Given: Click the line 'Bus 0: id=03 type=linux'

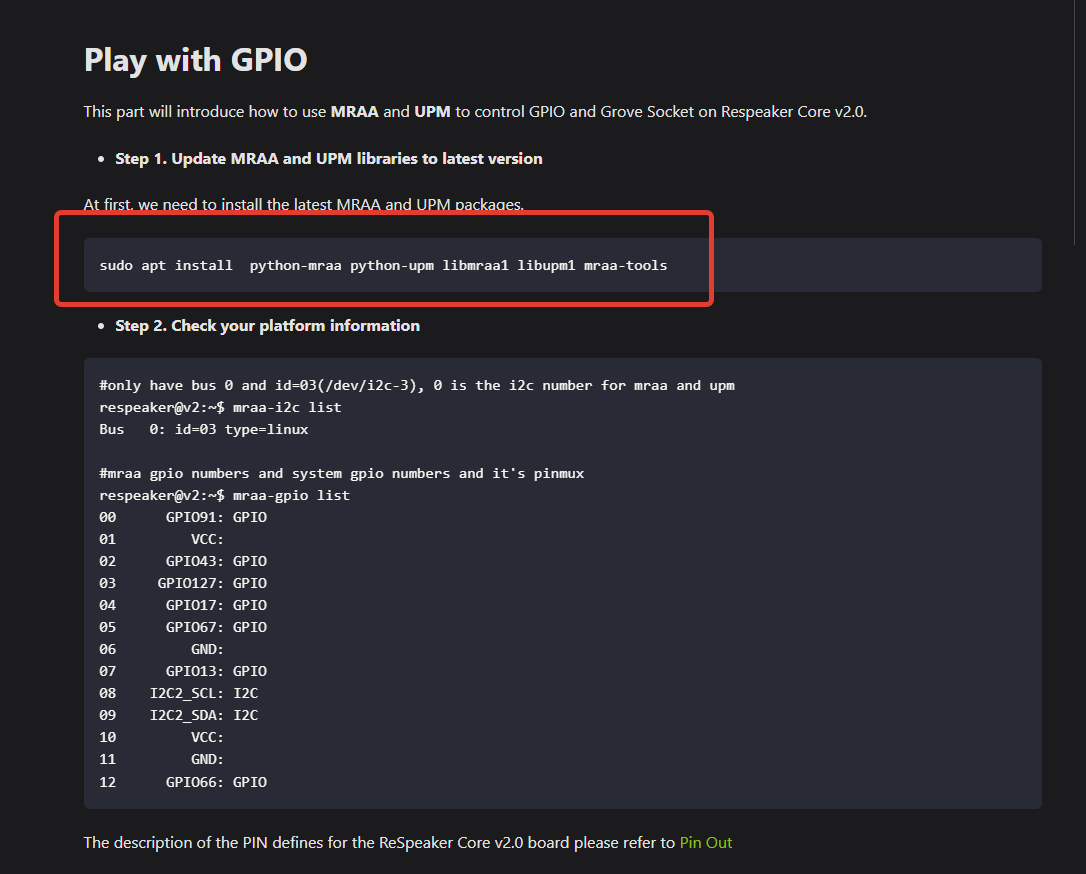Looking at the screenshot, I should 204,429.
